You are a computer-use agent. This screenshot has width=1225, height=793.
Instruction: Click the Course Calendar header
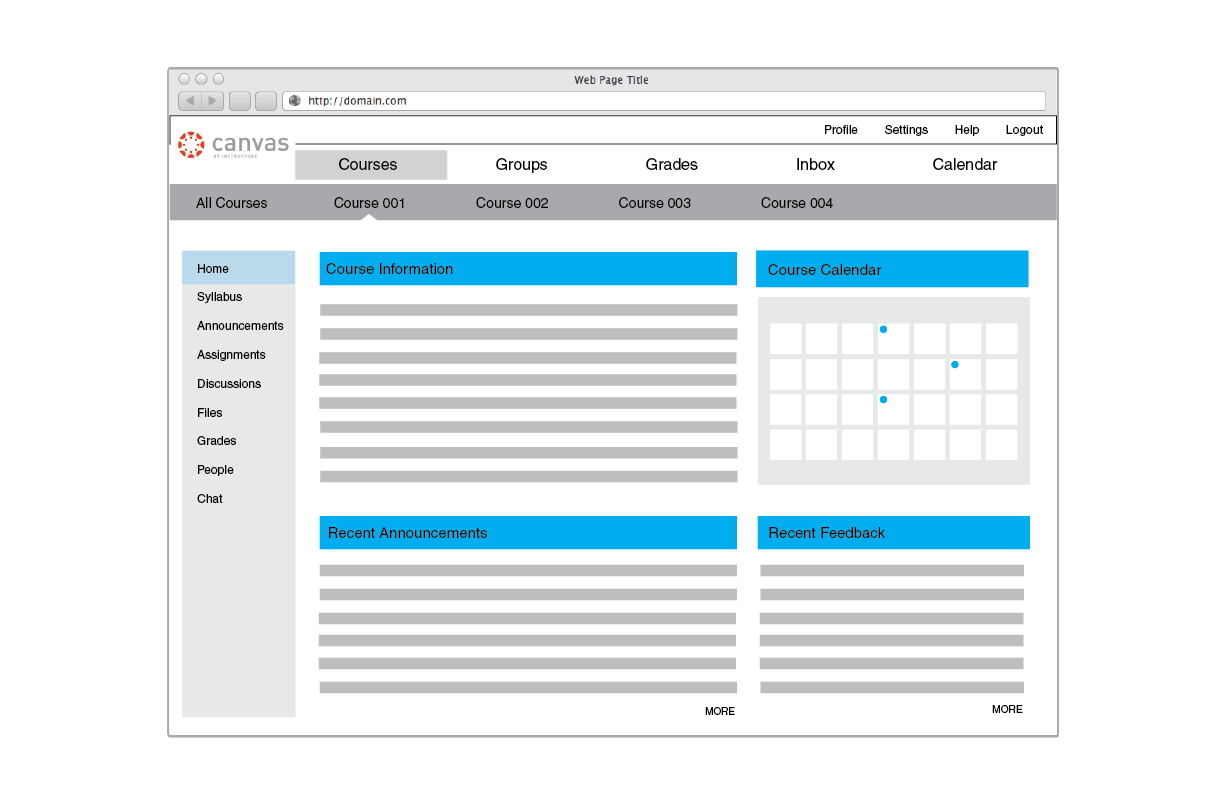point(892,269)
